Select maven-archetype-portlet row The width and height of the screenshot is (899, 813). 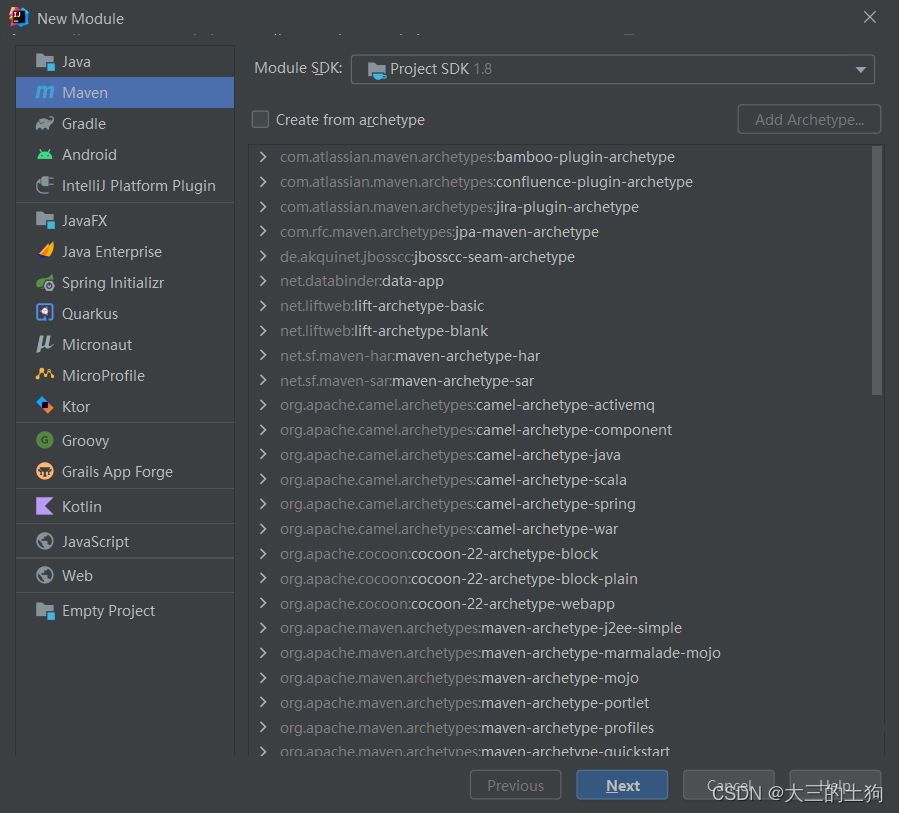(x=562, y=703)
